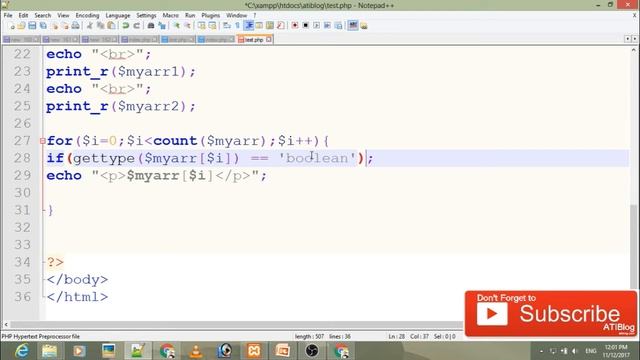Create a new file with the New toolbar icon

(11, 26)
